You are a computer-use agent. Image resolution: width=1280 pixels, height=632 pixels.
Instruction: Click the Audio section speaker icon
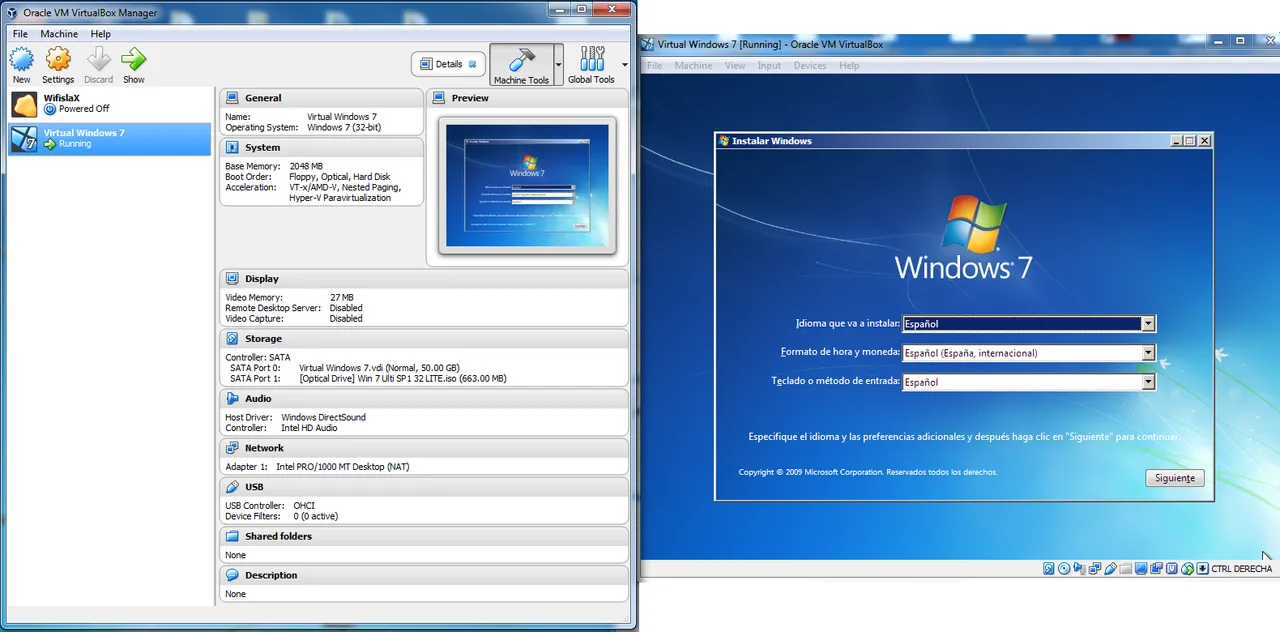coord(232,398)
